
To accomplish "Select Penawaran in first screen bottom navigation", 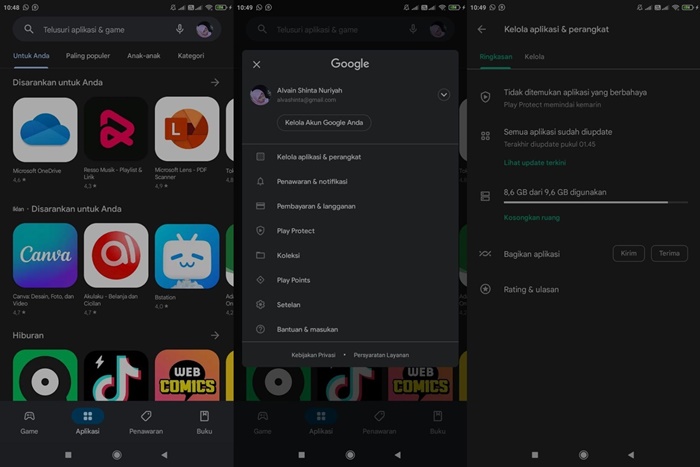I will click(146, 422).
